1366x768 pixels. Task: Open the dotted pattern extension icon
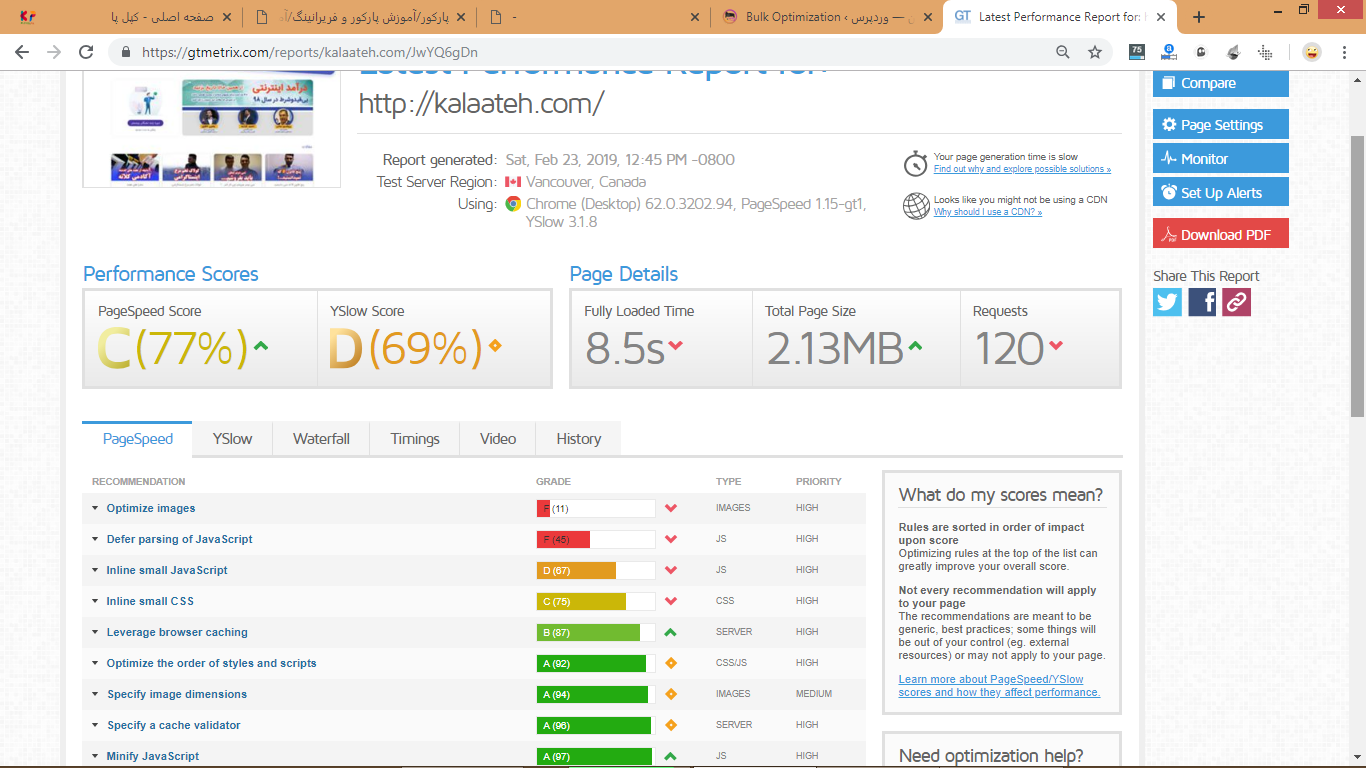click(1266, 52)
